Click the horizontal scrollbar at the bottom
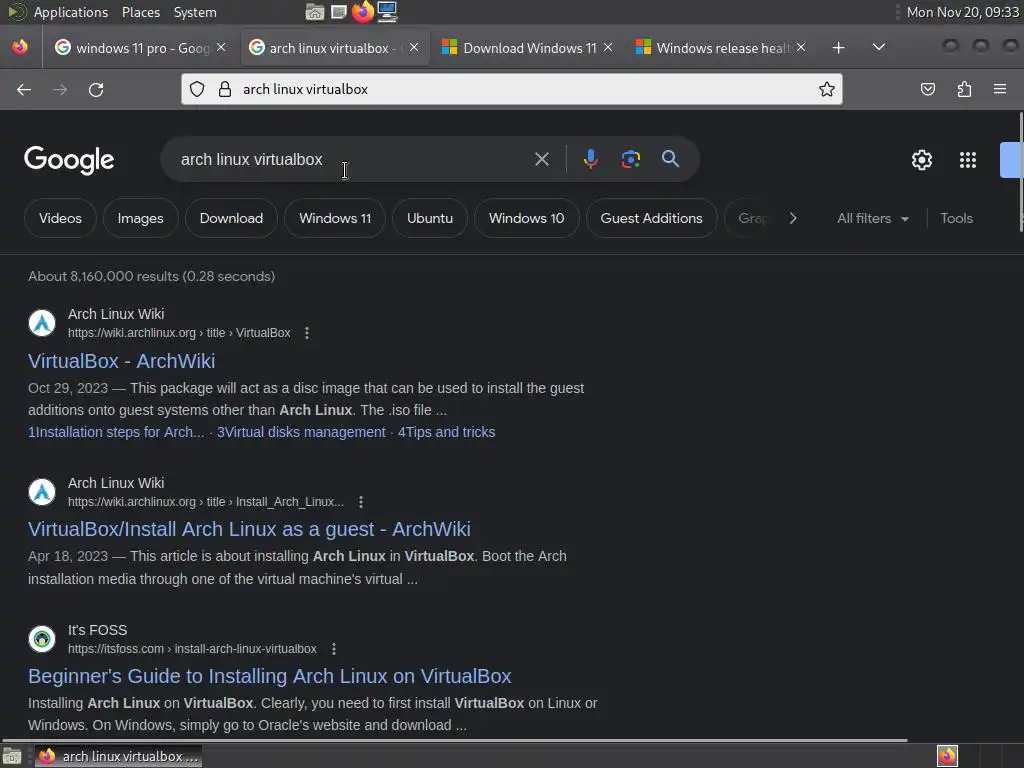This screenshot has height=768, width=1024. click(x=455, y=740)
